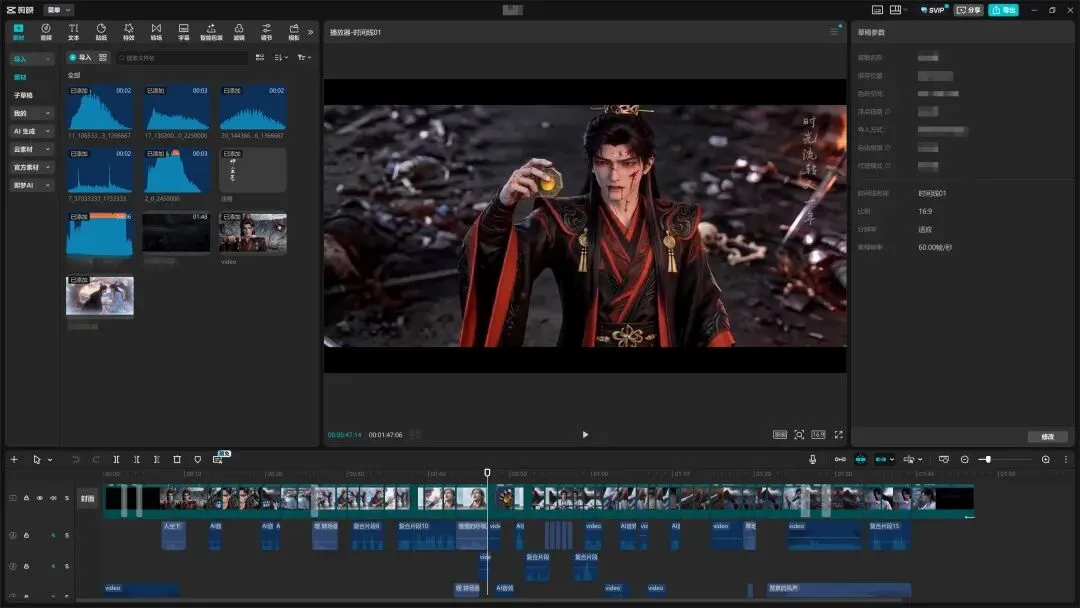
Task: Play the video in the preview player
Action: [585, 435]
